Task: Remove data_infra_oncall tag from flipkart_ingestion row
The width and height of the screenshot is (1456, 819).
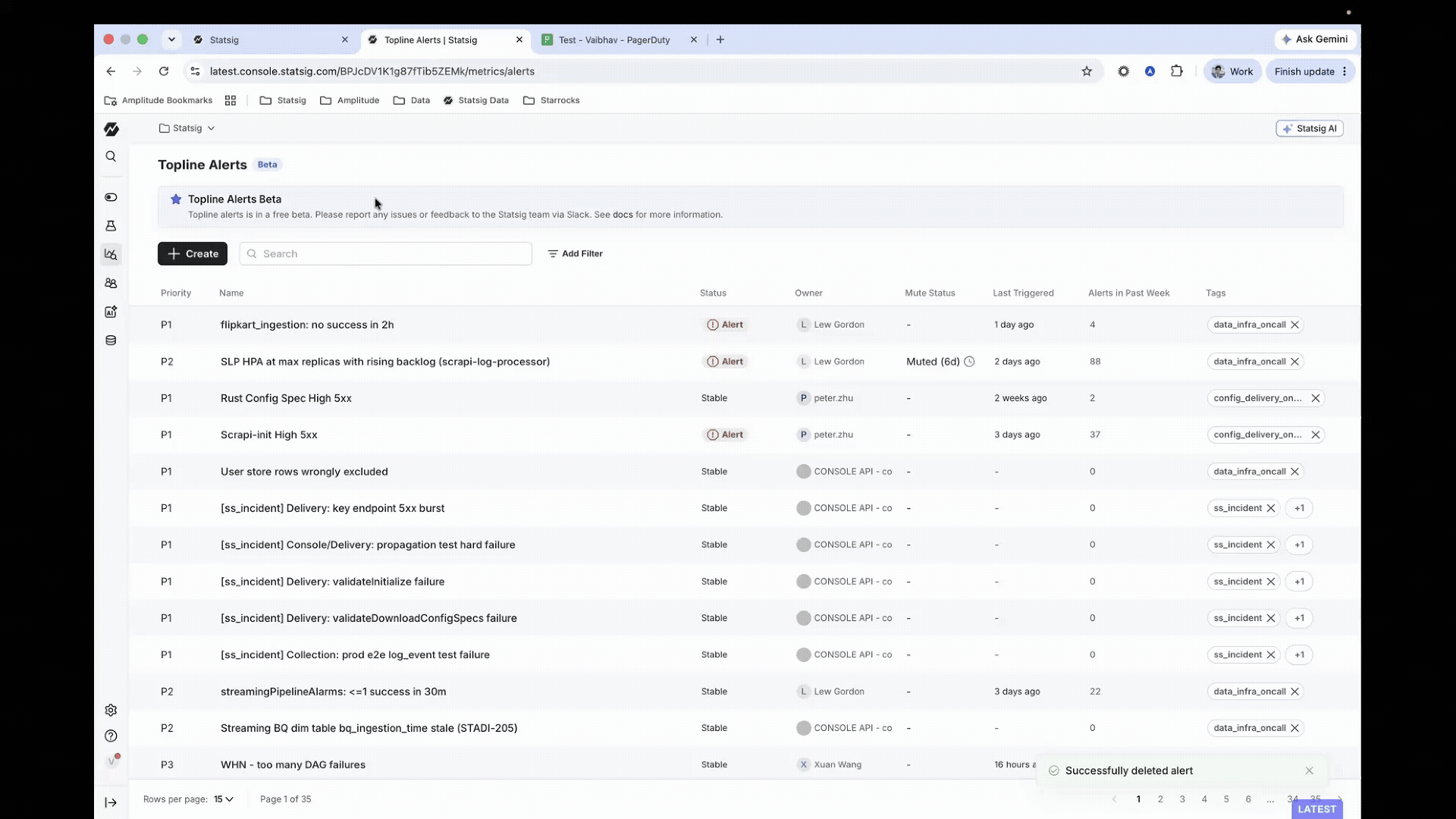Action: pos(1295,325)
